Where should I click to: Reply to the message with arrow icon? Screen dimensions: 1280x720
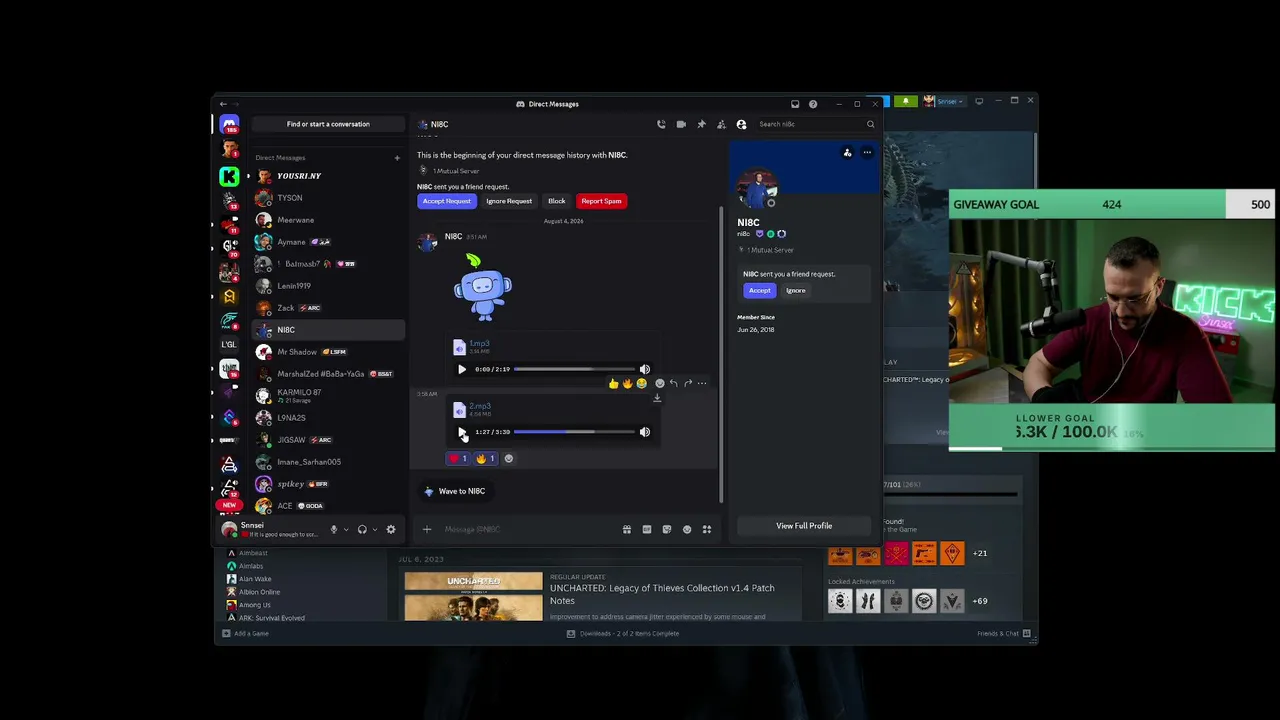pos(673,383)
